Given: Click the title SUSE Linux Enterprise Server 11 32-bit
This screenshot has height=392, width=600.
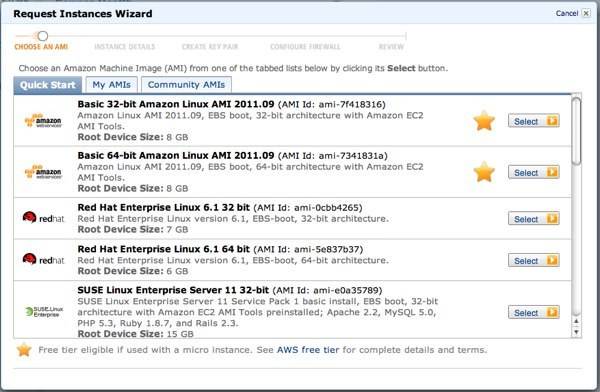Looking at the screenshot, I should point(173,290).
